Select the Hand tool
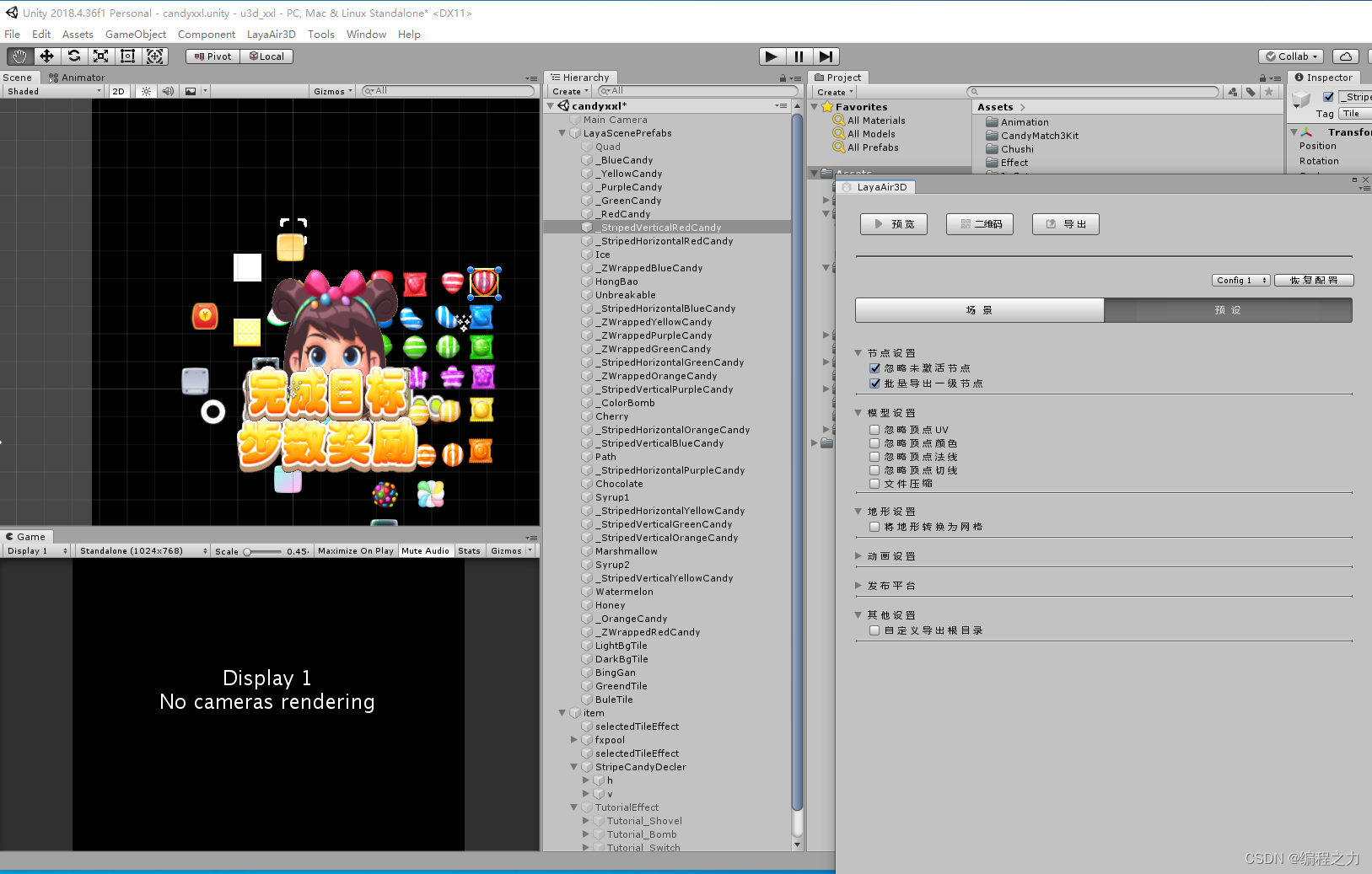This screenshot has width=1372, height=874. 19,56
